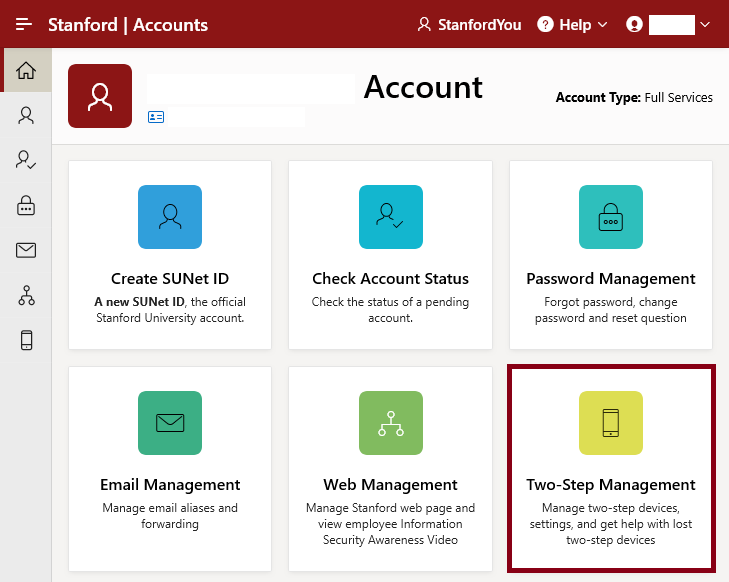
Task: Select sidebar Password lock icon
Action: coord(26,205)
